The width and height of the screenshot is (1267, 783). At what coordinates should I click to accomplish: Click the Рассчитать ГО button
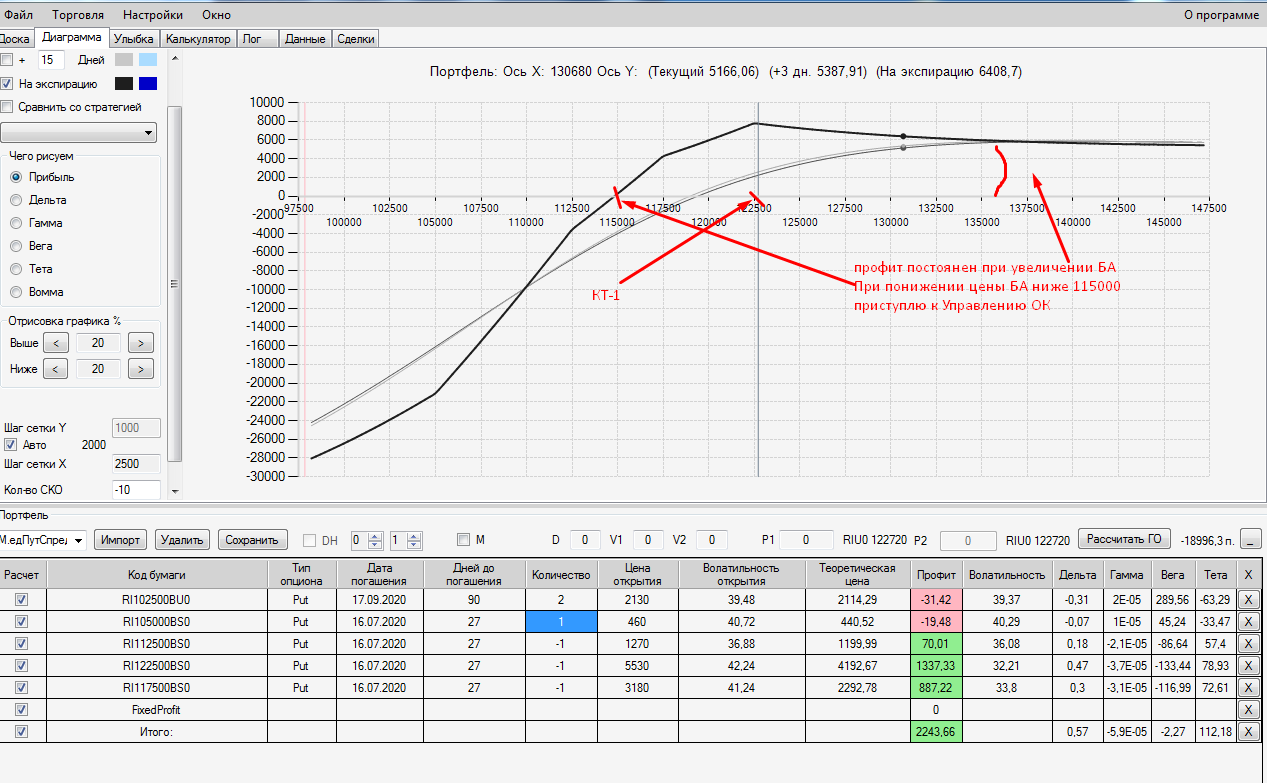(1124, 539)
